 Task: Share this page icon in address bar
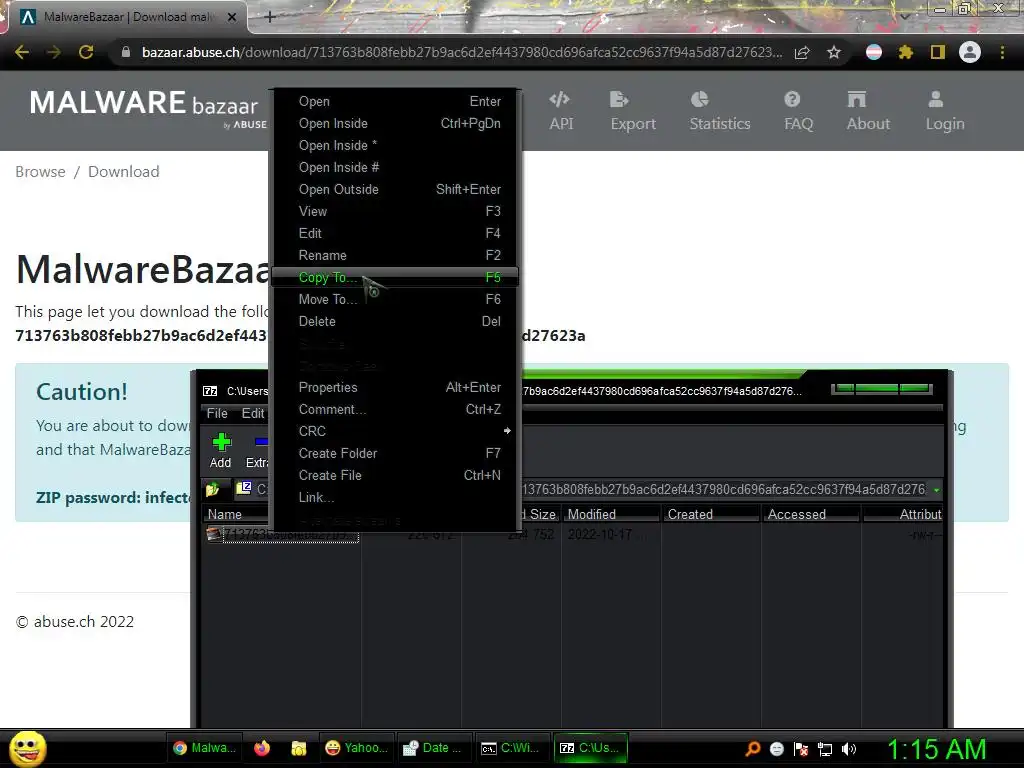click(x=802, y=52)
